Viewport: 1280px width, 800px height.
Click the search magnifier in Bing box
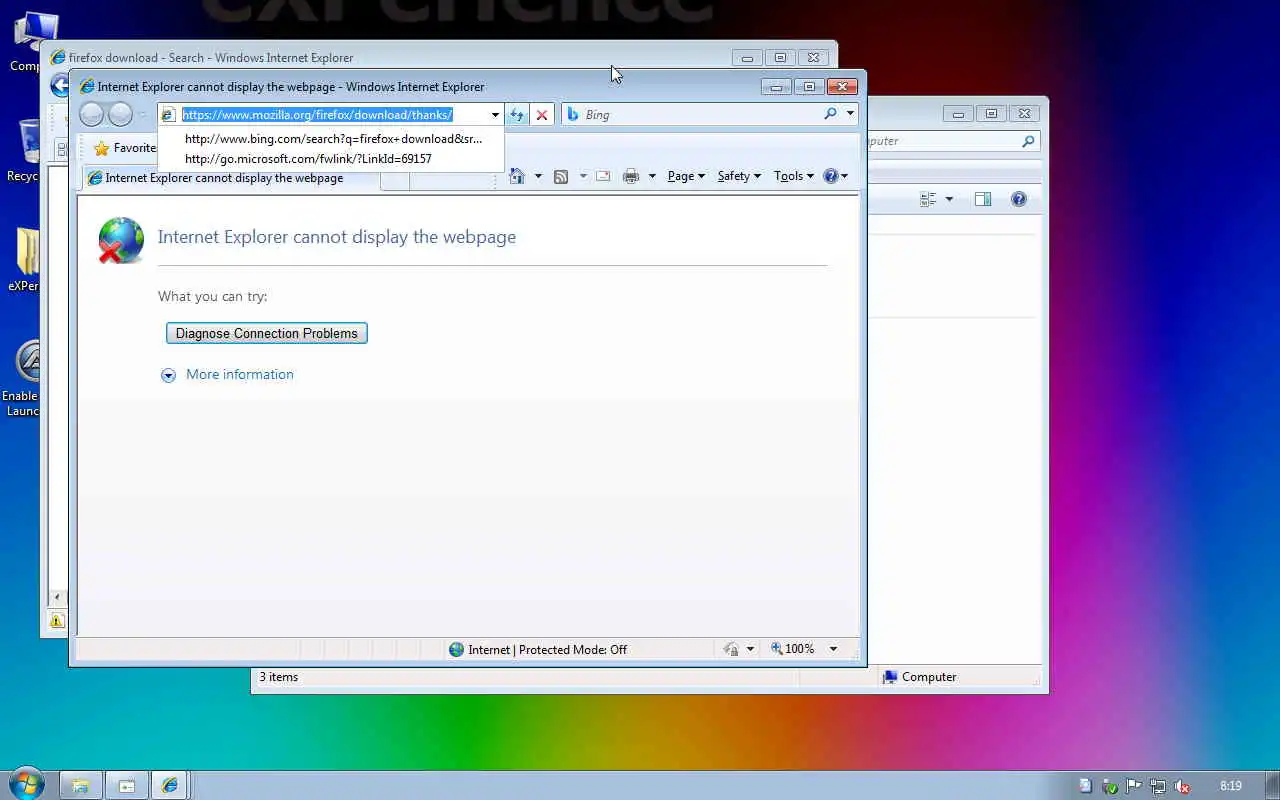coord(830,114)
